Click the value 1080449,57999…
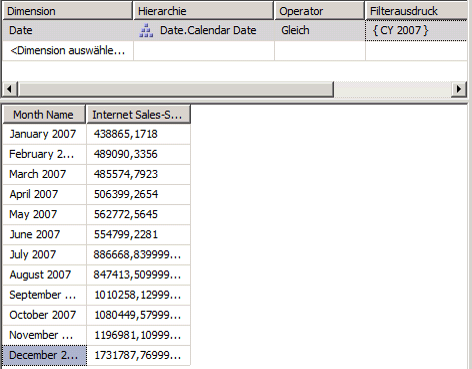Viewport: 472px width, 369px height. [138, 315]
